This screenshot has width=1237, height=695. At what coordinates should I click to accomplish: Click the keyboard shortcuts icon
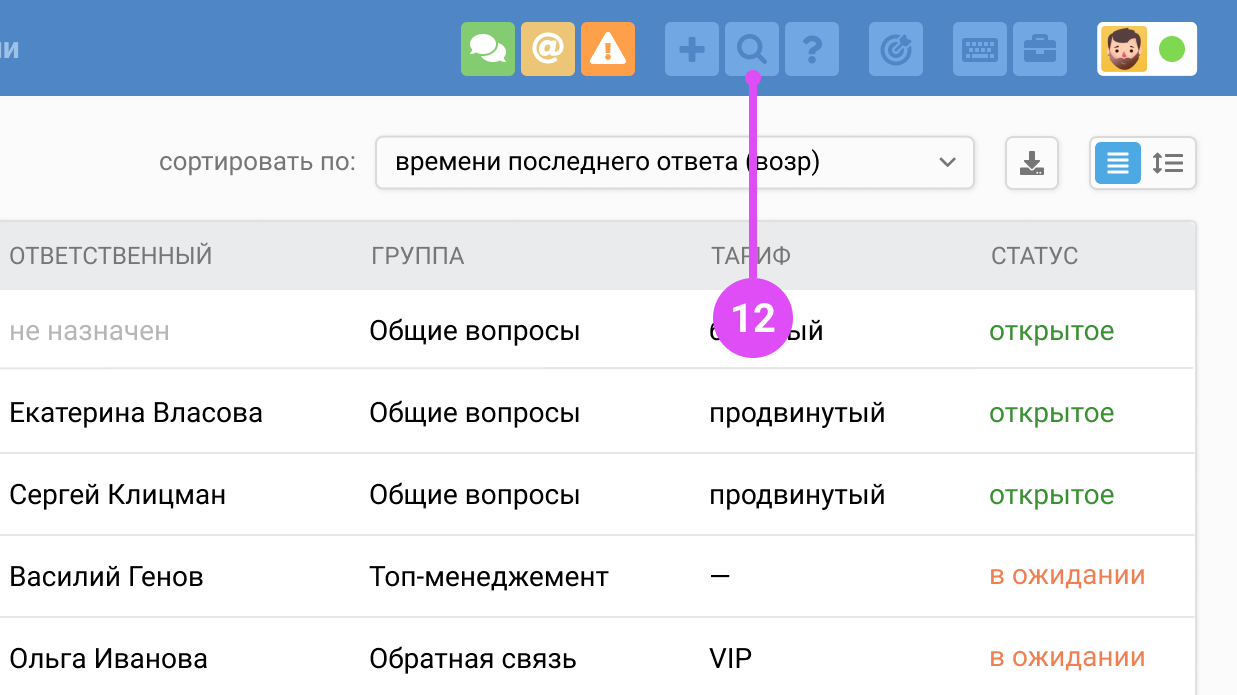pos(979,49)
